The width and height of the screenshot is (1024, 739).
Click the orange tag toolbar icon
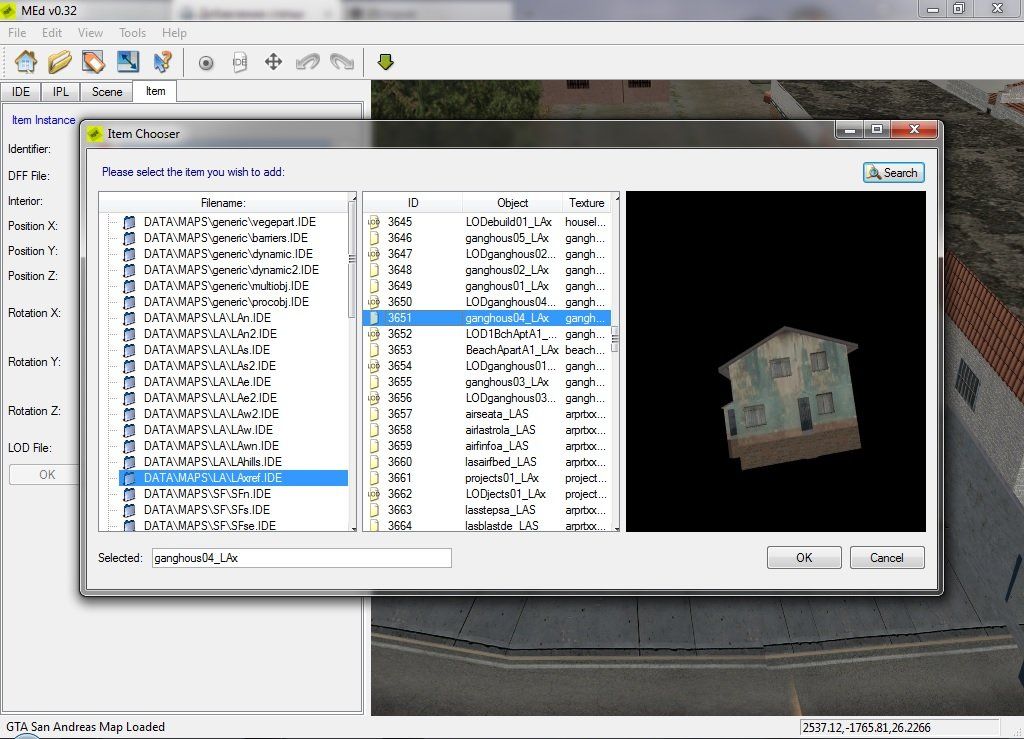93,62
